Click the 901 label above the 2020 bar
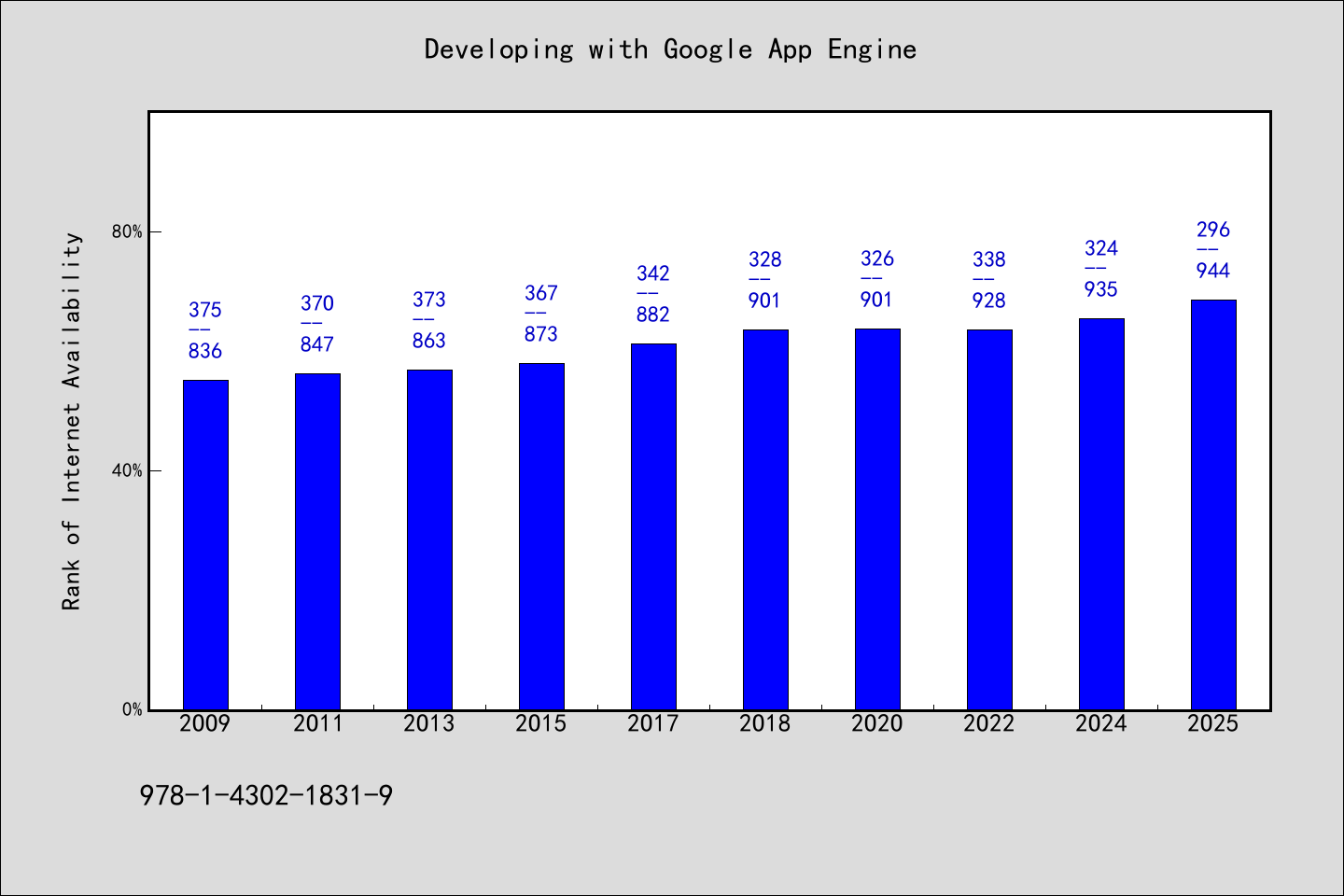Screen dimensions: 1344x896 877,300
